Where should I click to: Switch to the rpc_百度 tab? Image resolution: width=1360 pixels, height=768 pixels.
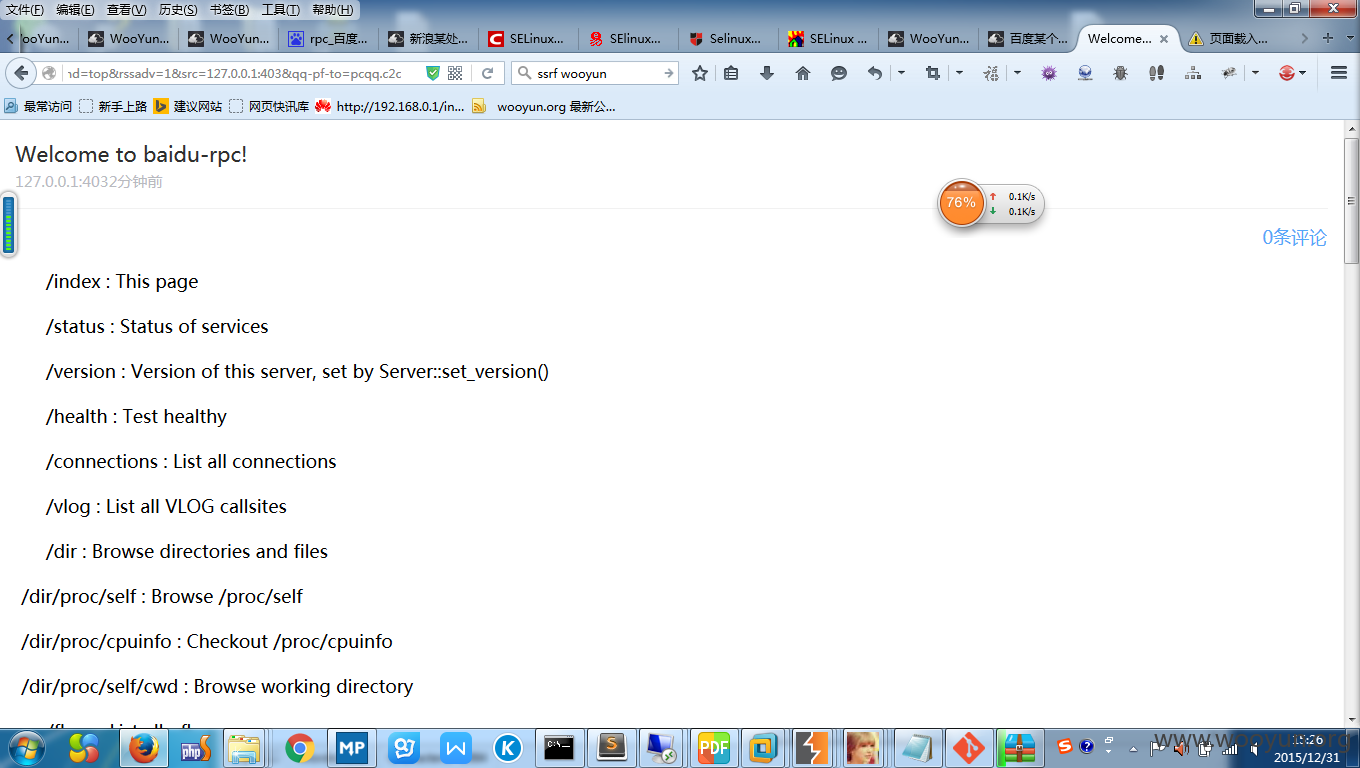point(328,39)
